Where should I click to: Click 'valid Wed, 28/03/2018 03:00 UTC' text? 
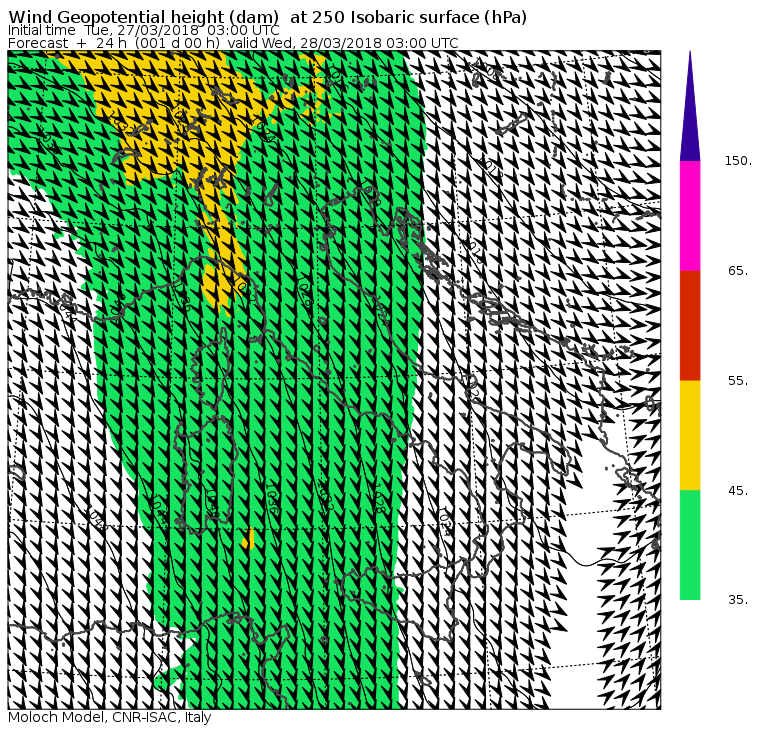pyautogui.click(x=343, y=43)
